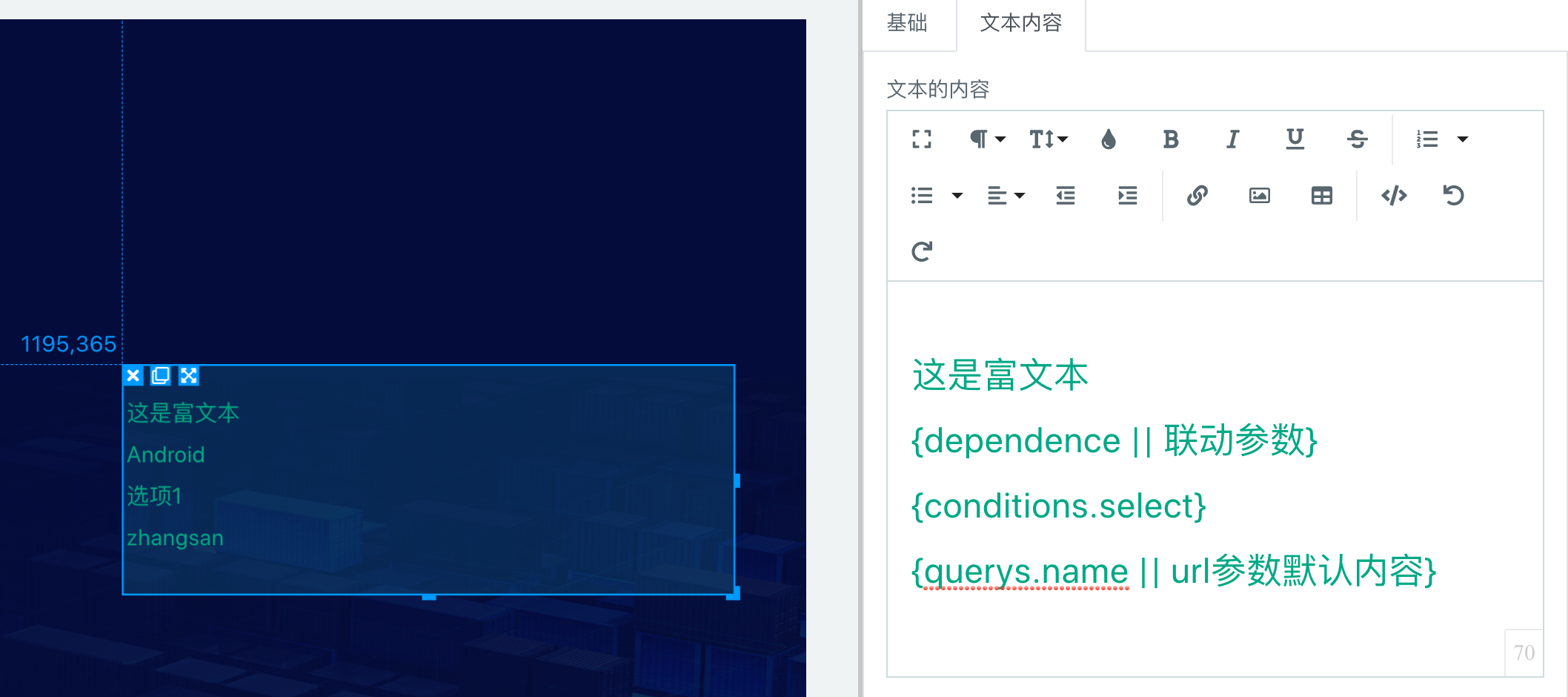The height and width of the screenshot is (697, 1568).
Task: Click 'Android' text on the canvas
Action: coord(166,455)
